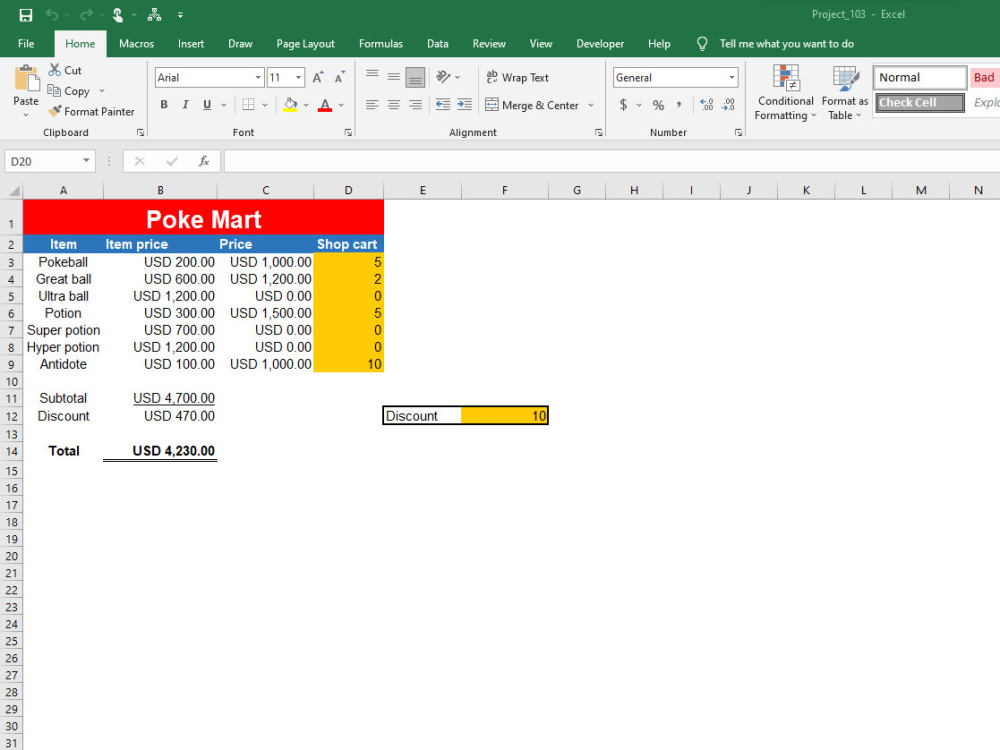Click Center alignment icon
Image resolution: width=1000 pixels, height=750 pixels.
pyautogui.click(x=394, y=105)
